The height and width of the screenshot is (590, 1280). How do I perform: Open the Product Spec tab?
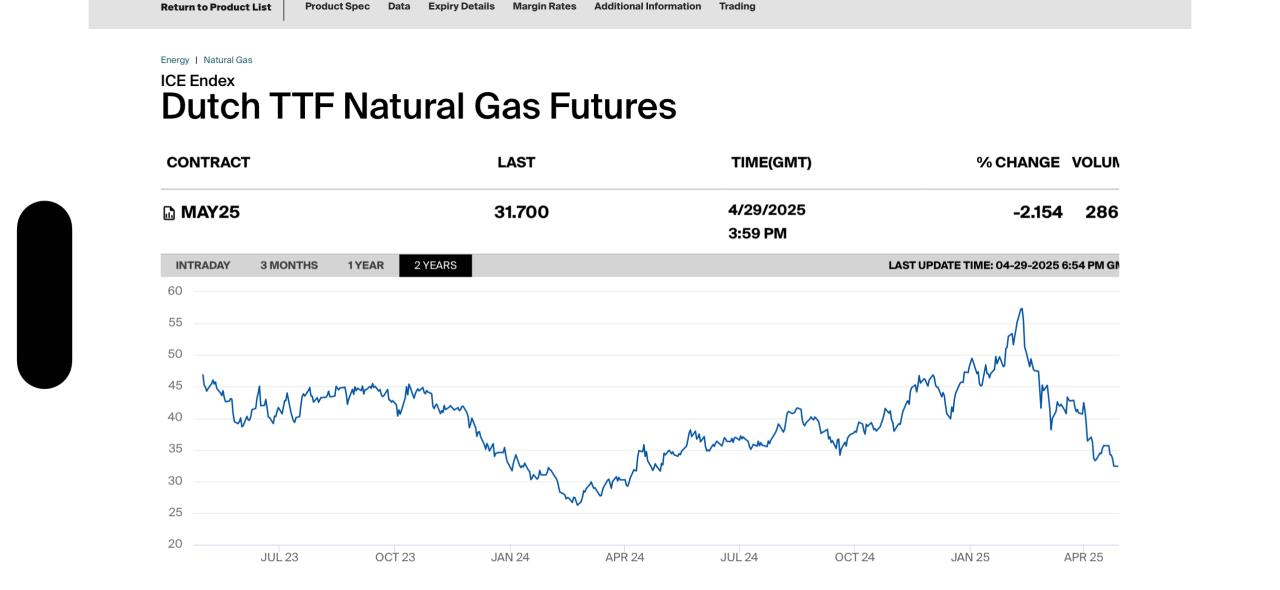337,6
